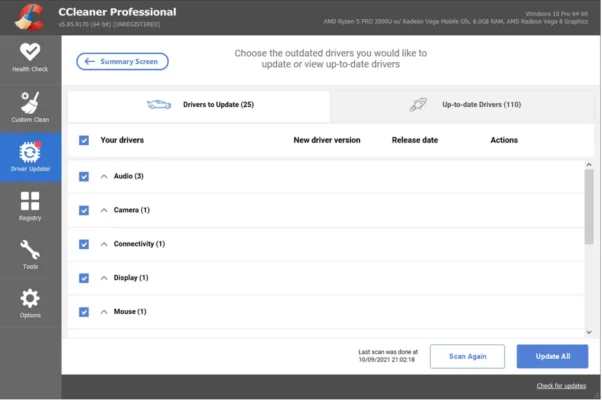The width and height of the screenshot is (602, 400).
Task: Open the Tools wrench icon
Action: coord(30,254)
